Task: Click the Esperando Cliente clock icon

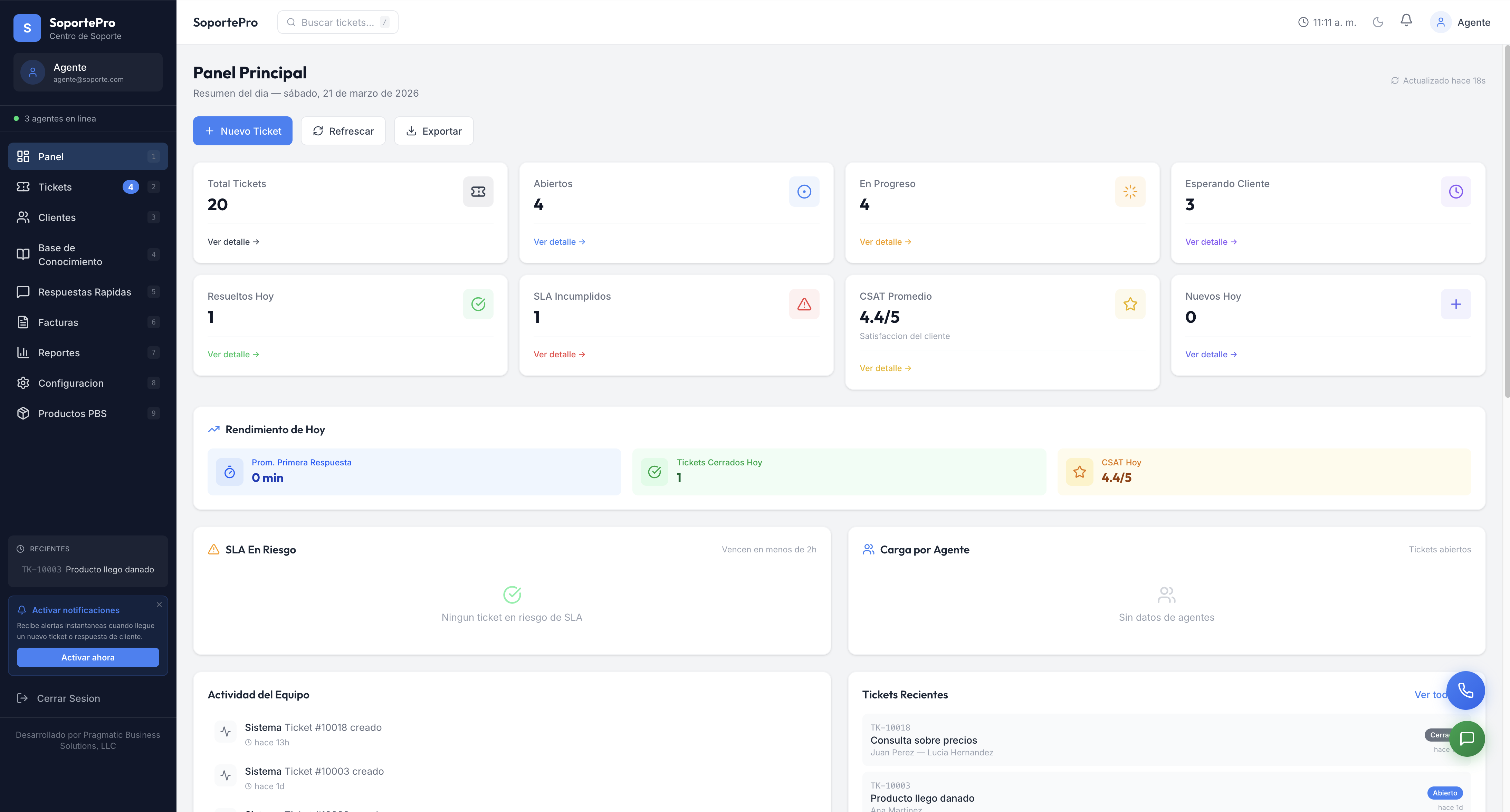Action: 1455,192
